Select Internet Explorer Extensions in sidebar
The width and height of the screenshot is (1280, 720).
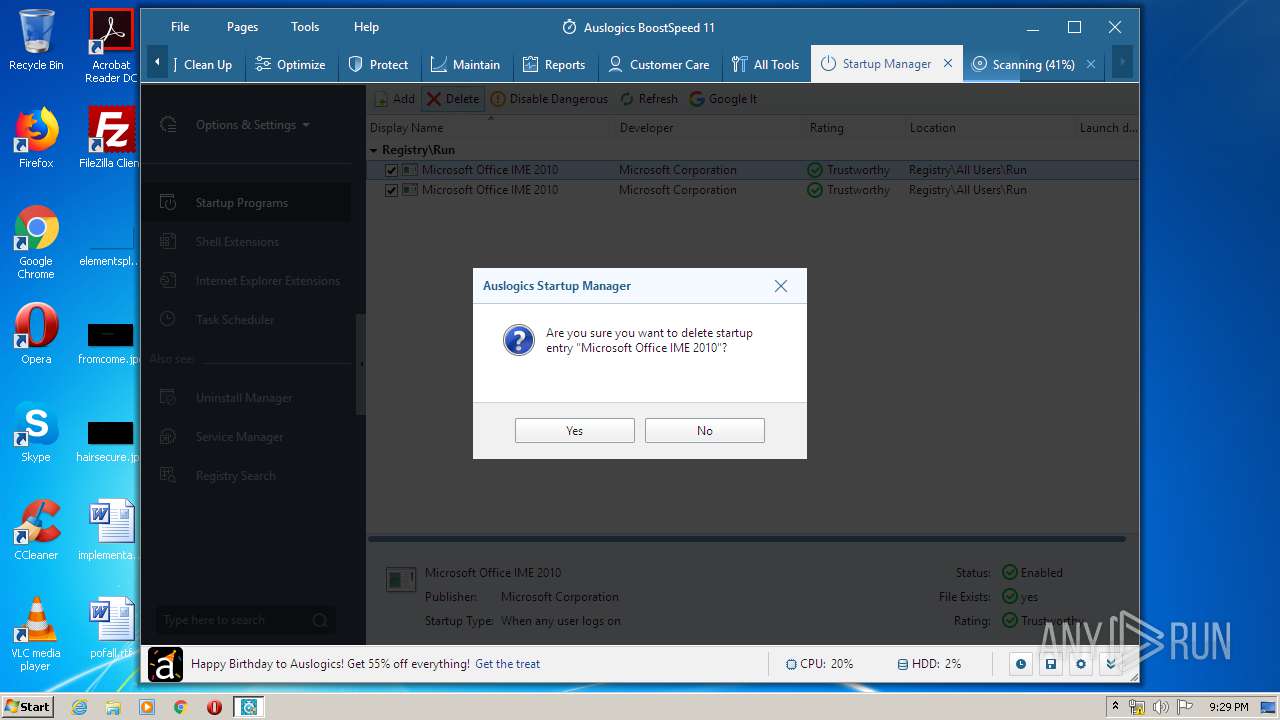point(246,281)
